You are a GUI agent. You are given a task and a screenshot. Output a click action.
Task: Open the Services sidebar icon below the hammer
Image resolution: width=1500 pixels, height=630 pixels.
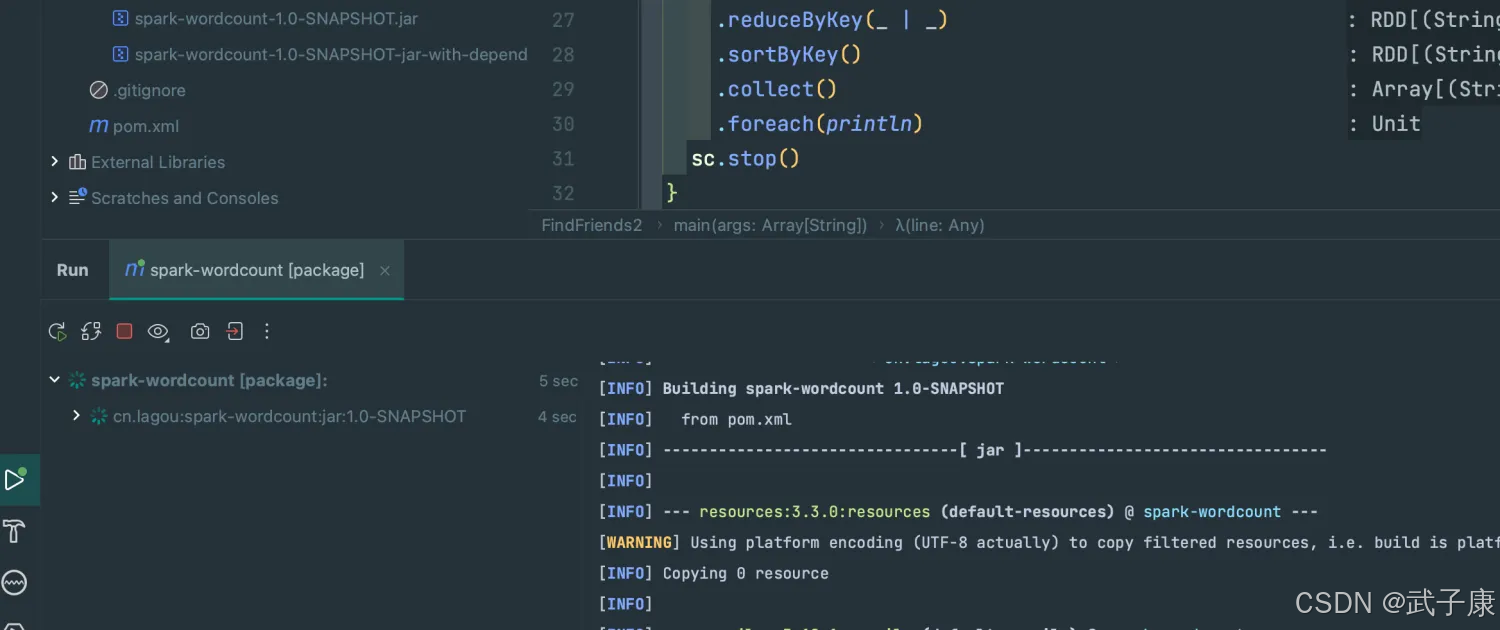click(x=14, y=582)
